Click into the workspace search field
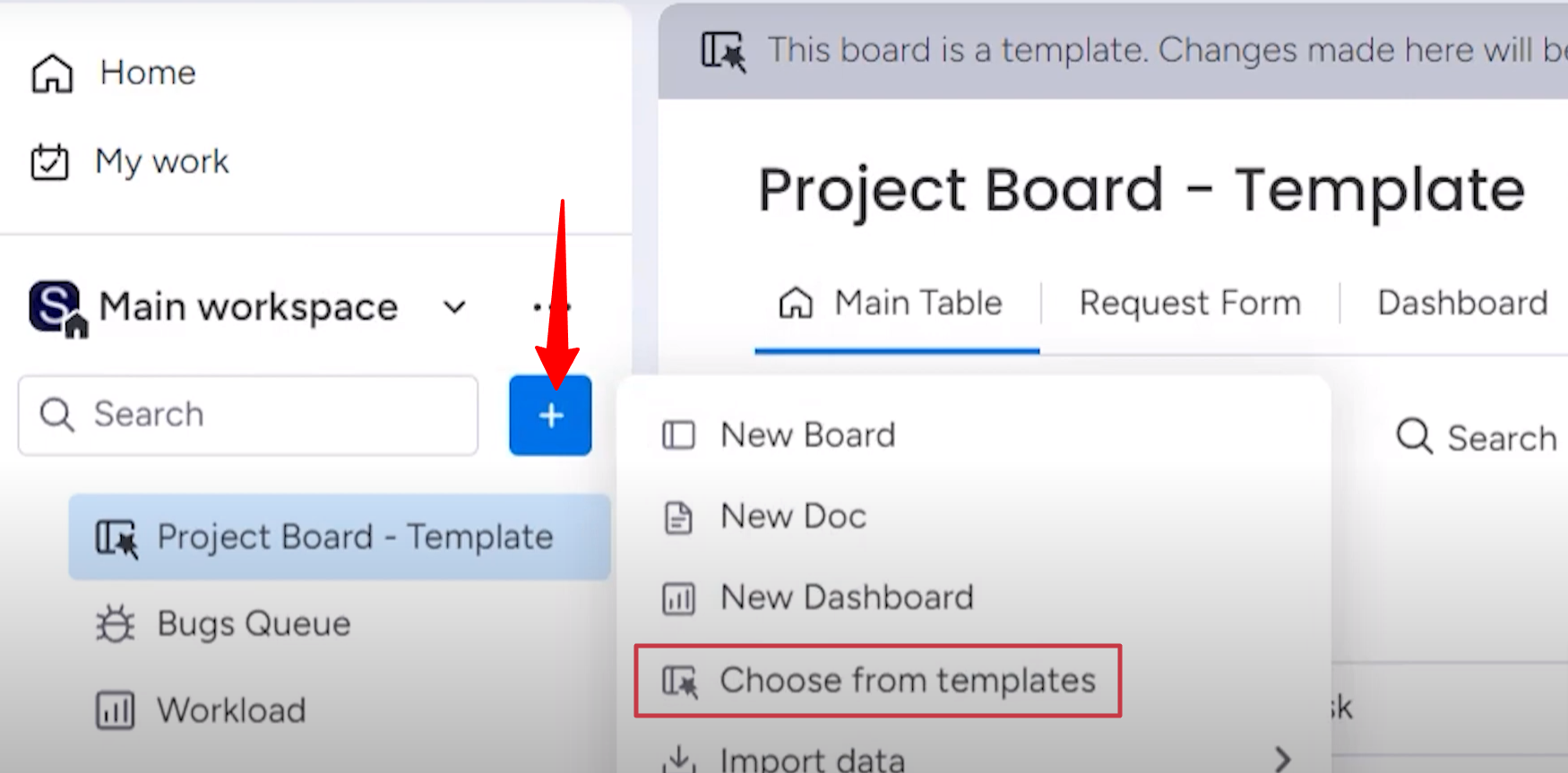1568x773 pixels. coord(248,415)
